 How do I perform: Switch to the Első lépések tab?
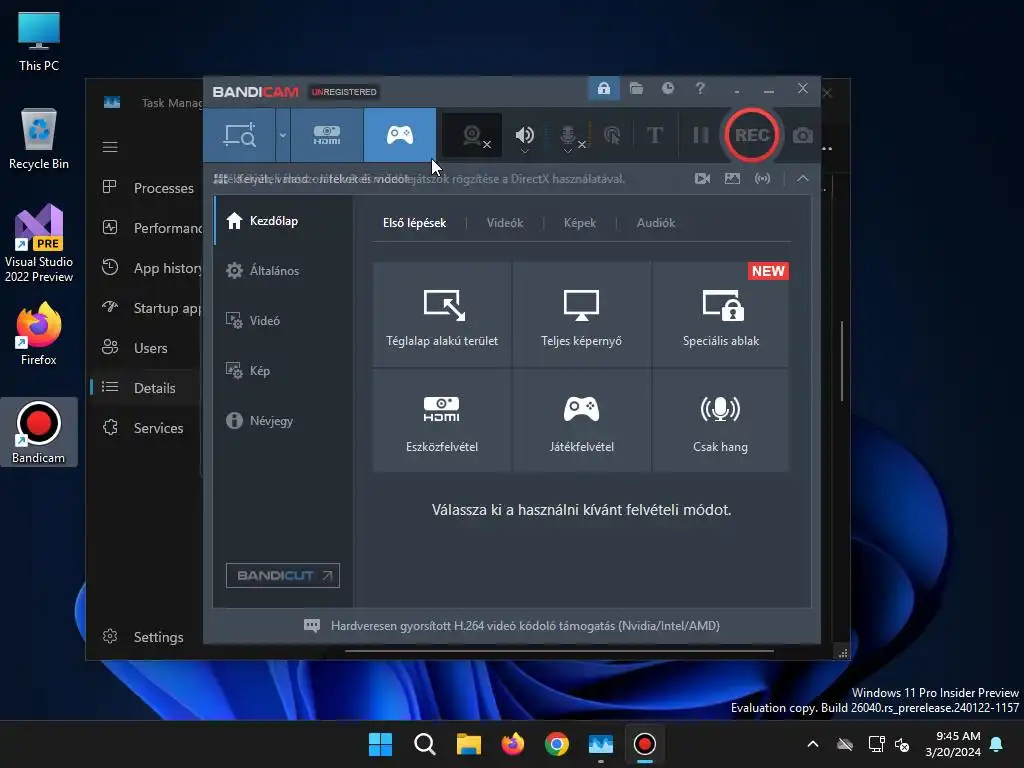414,223
